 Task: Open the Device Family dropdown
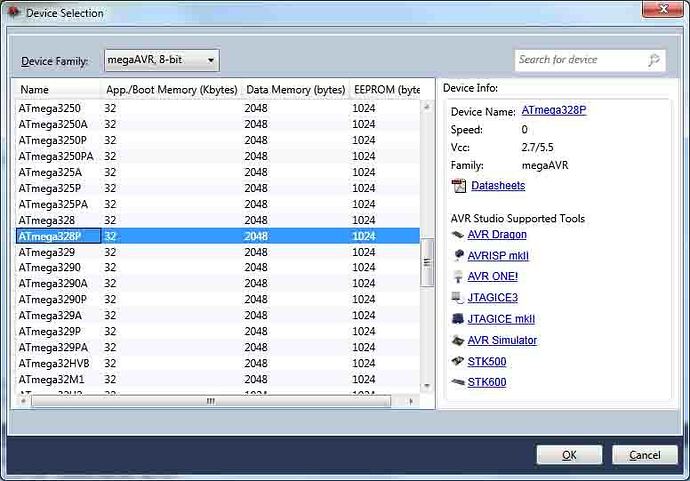coord(161,61)
